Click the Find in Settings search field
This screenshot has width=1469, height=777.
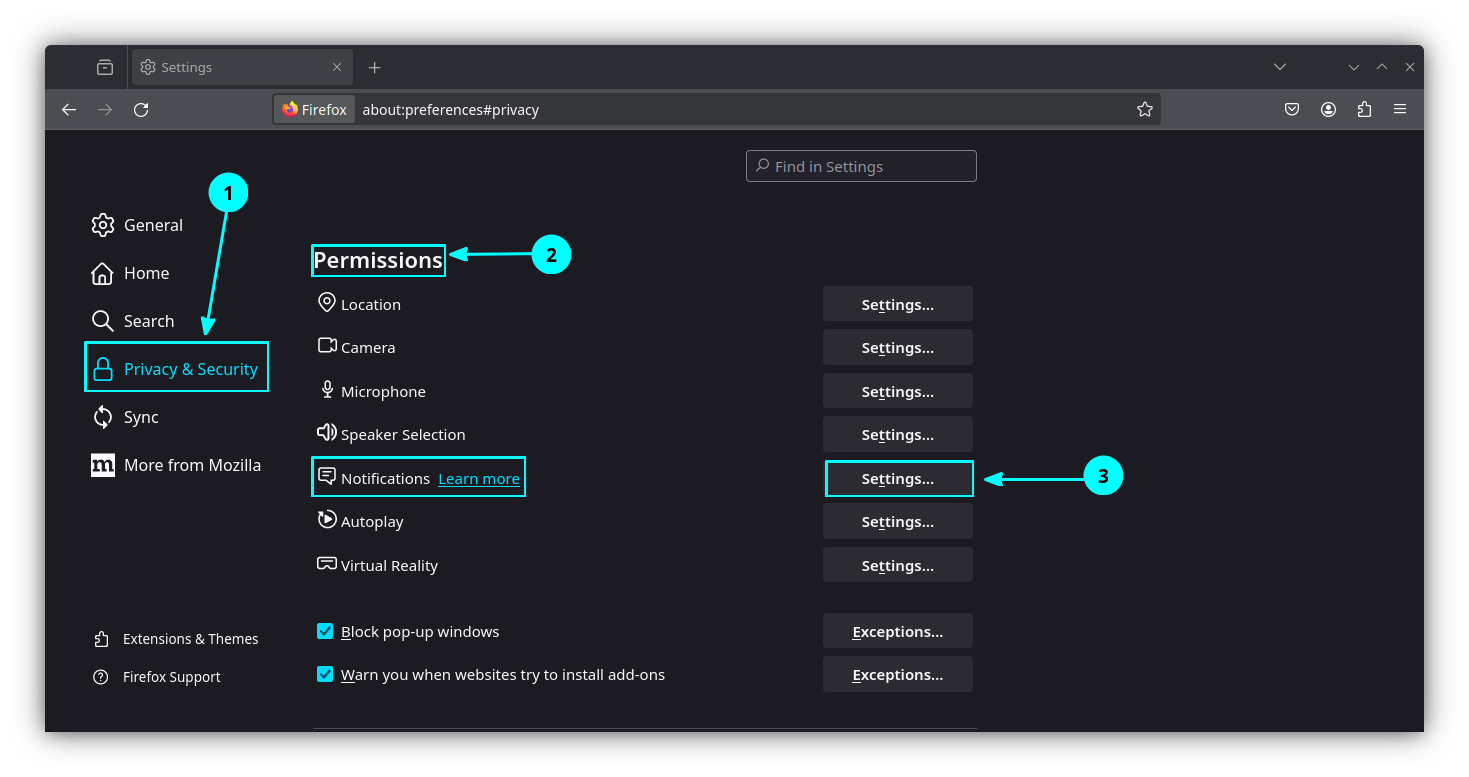click(861, 166)
